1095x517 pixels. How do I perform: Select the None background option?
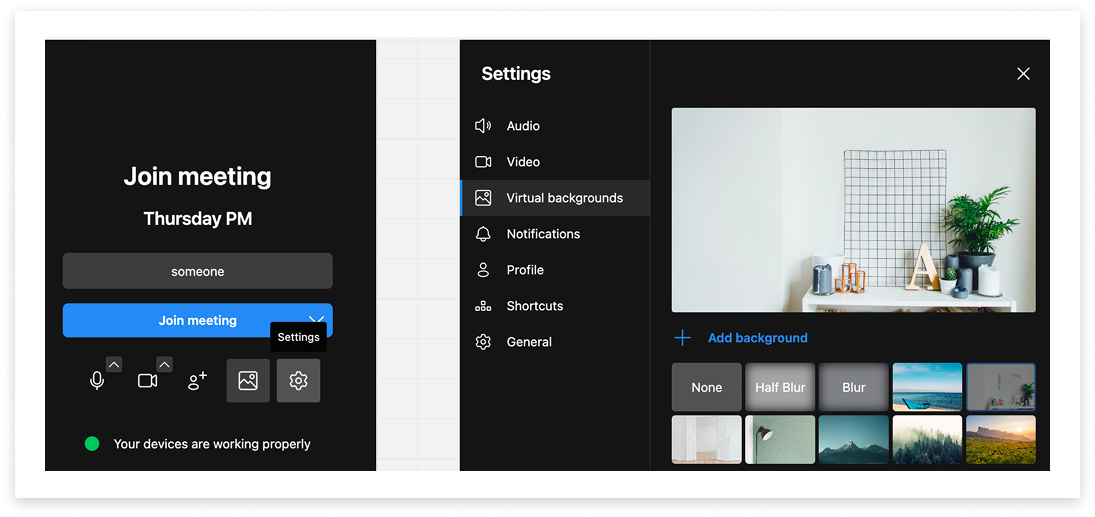point(707,387)
